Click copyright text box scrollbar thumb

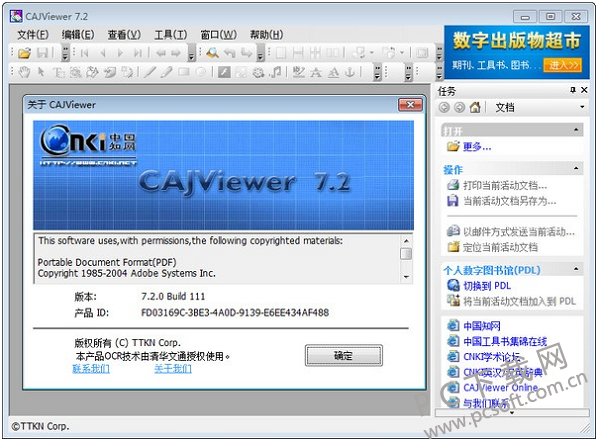click(406, 253)
